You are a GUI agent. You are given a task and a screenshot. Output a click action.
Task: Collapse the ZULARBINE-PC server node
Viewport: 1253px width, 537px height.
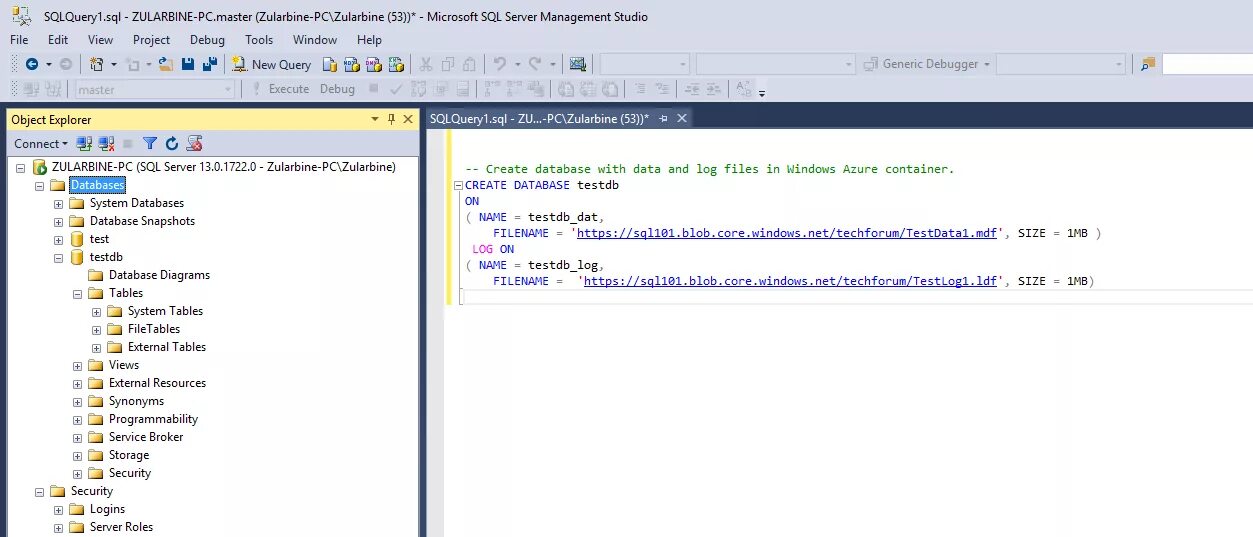point(20,167)
